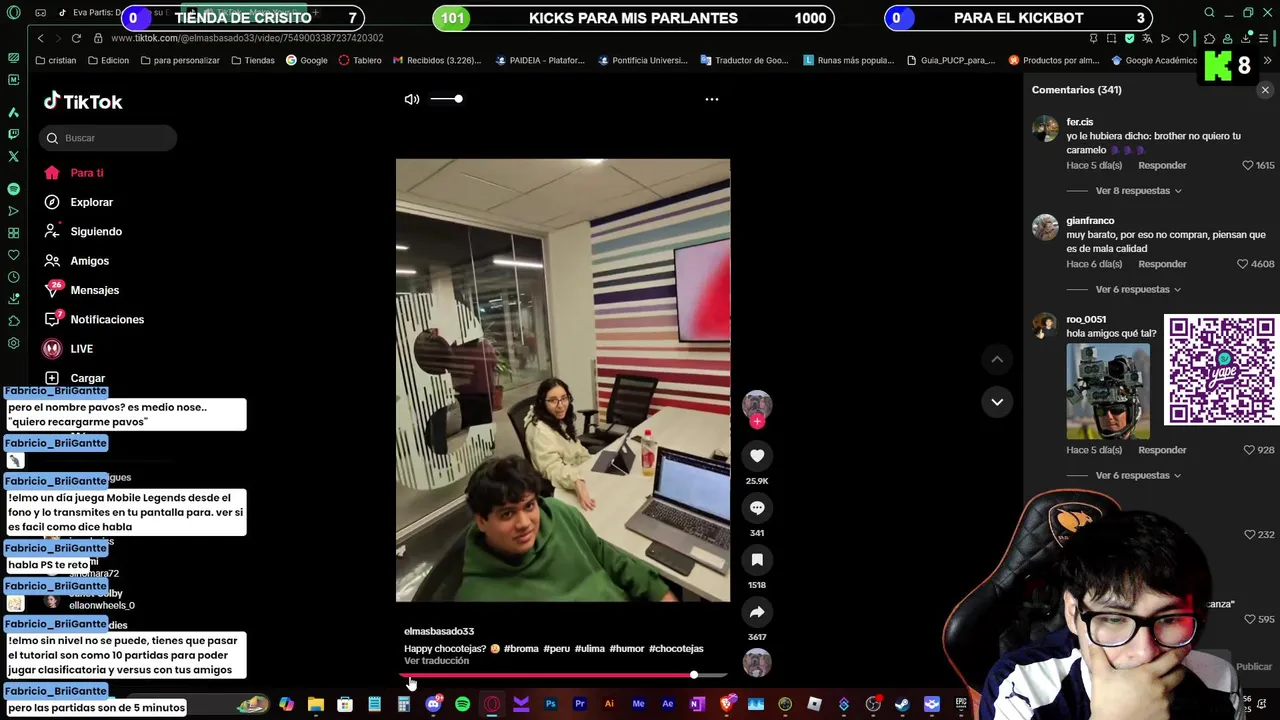Like the comment with 232 likes
This screenshot has width=1280, height=720.
pos(1249,535)
